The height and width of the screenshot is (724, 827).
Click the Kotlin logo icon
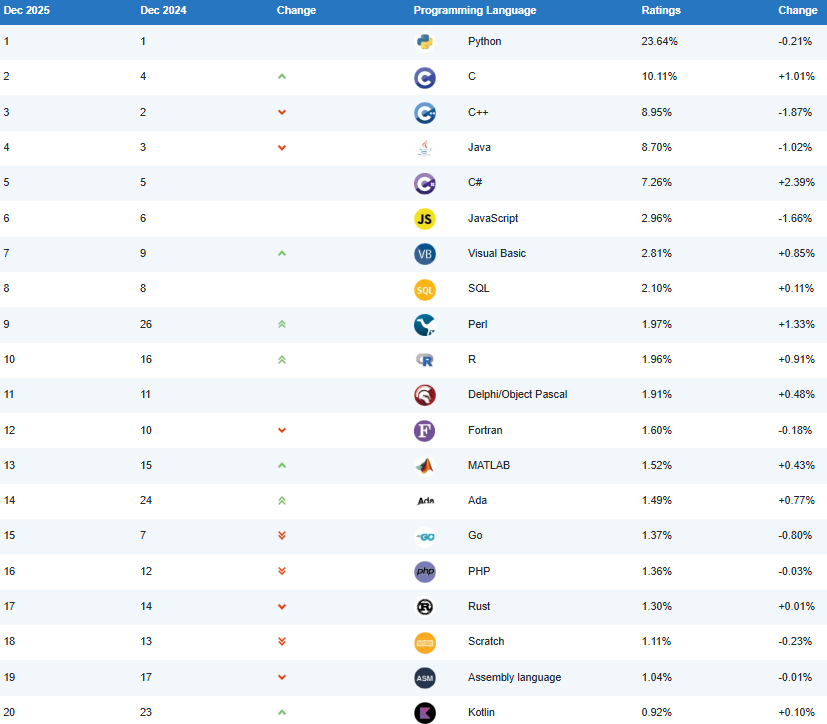click(x=425, y=712)
